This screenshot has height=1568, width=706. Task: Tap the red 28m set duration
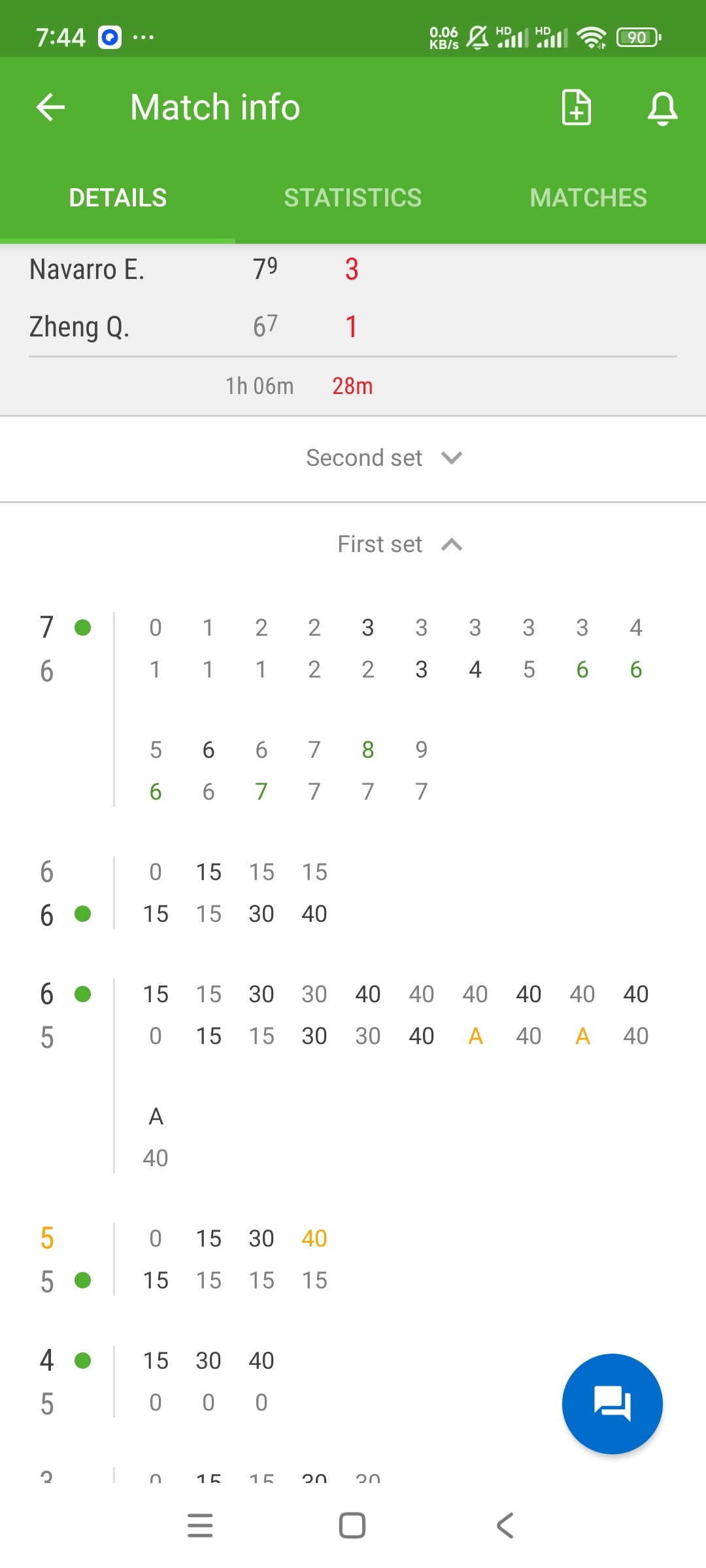(352, 386)
